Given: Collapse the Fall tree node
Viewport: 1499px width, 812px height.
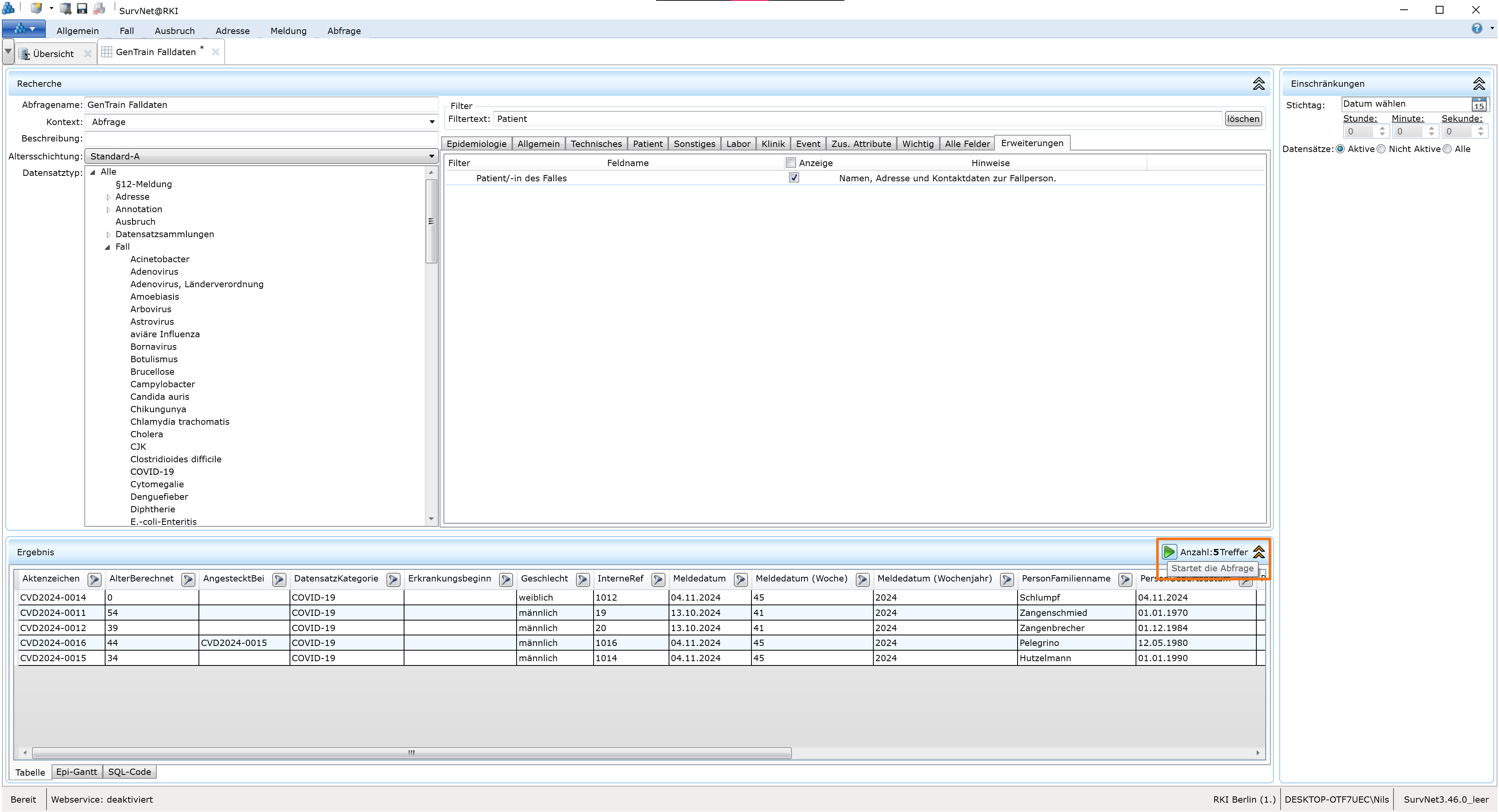Looking at the screenshot, I should tap(107, 247).
